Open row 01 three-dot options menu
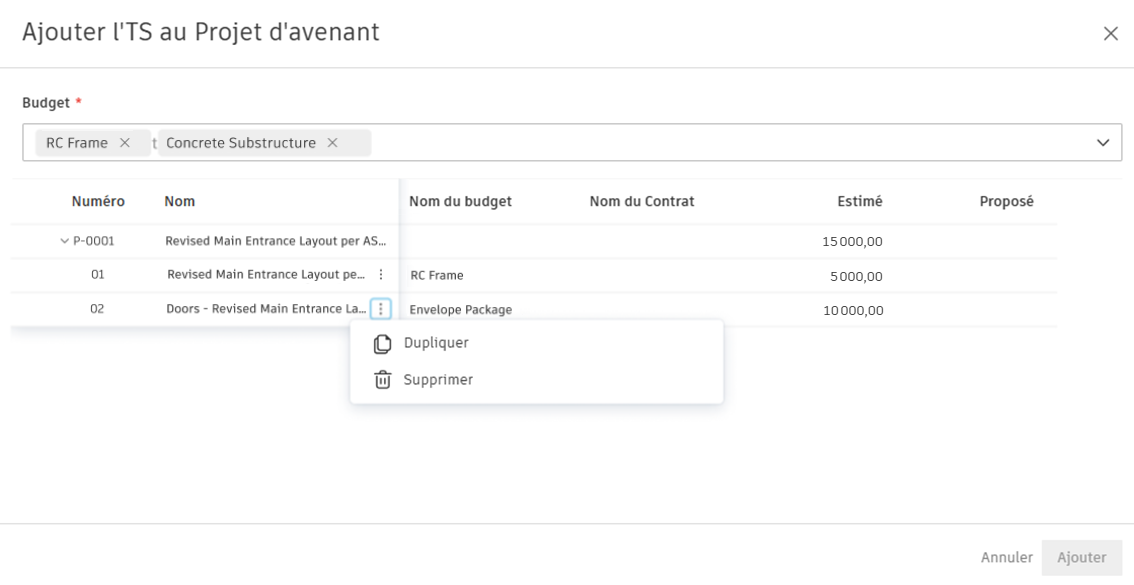This screenshot has width=1134, height=585. click(380, 275)
